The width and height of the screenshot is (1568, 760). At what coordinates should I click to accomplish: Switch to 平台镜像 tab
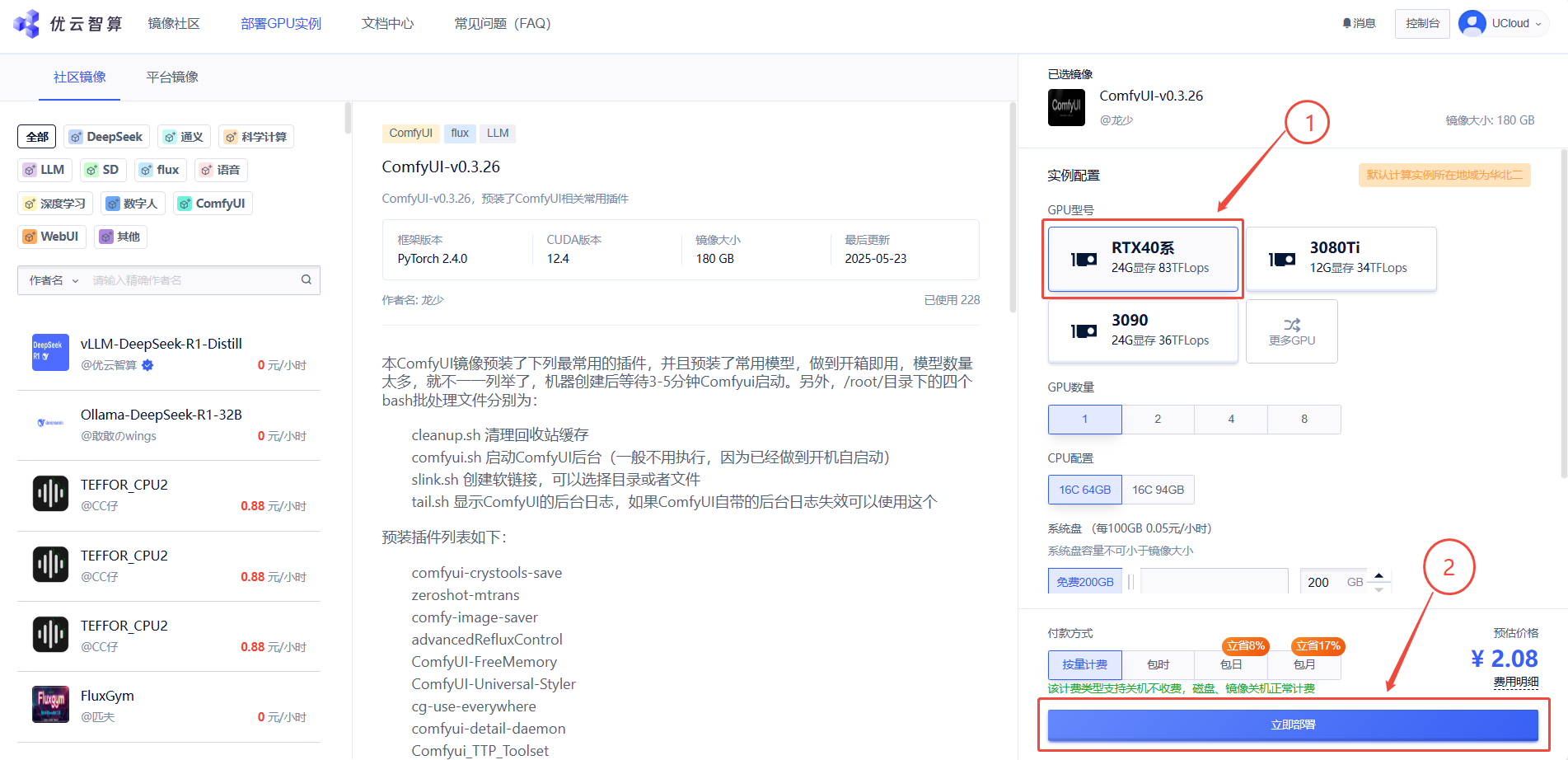[172, 77]
